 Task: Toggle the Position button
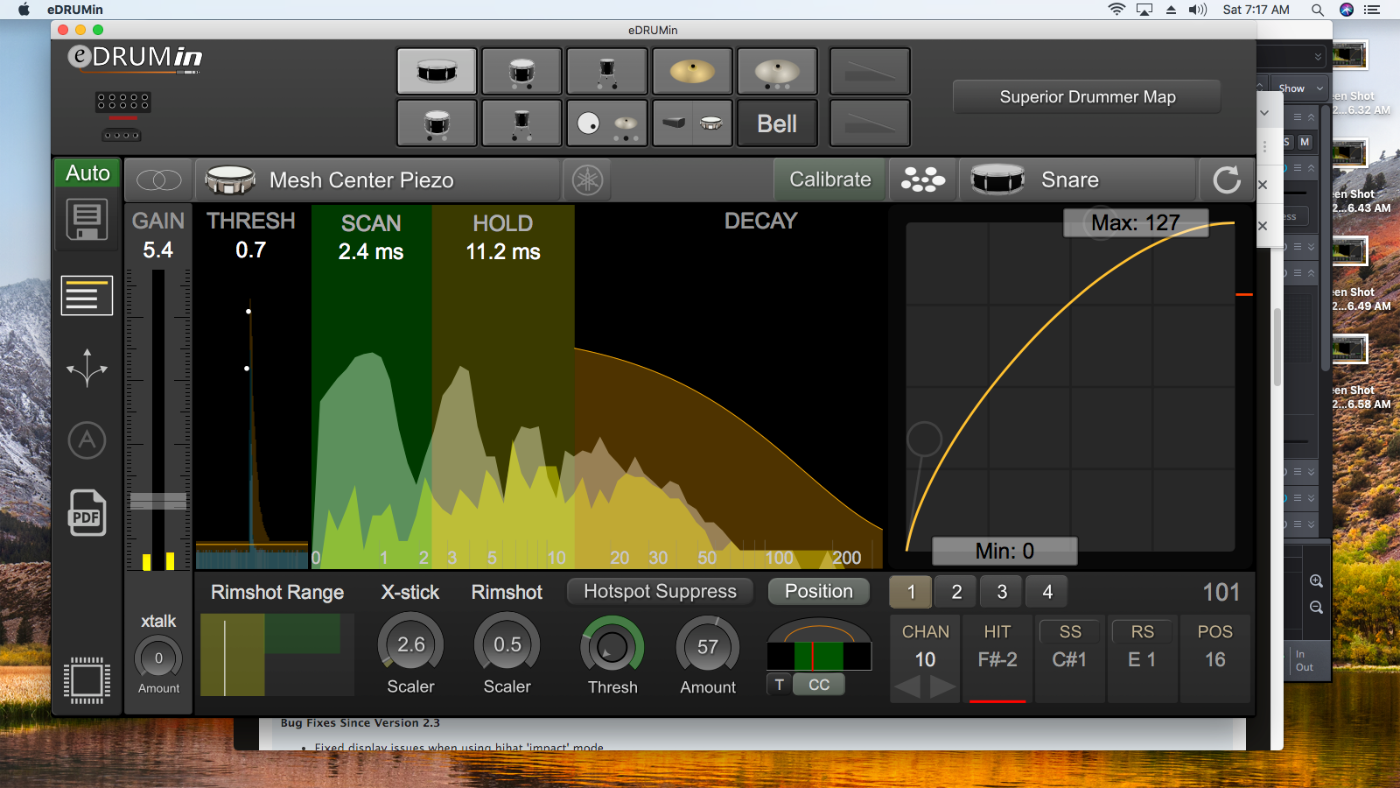(819, 591)
